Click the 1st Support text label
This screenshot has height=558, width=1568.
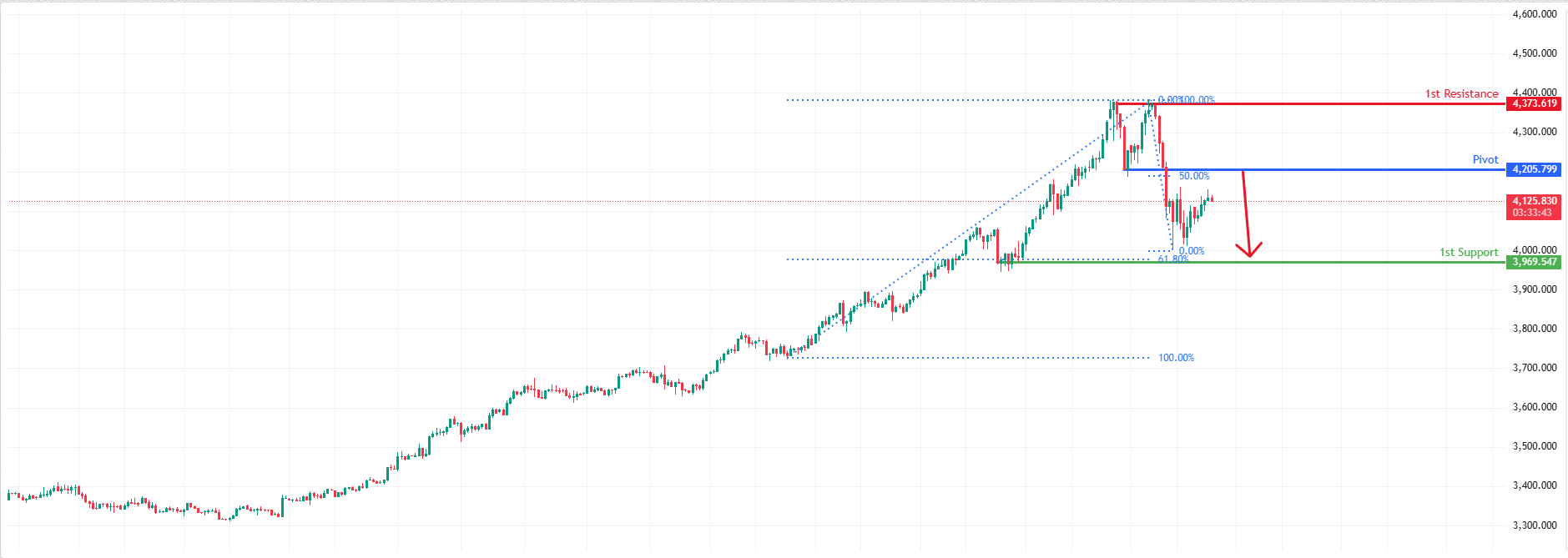[1468, 252]
